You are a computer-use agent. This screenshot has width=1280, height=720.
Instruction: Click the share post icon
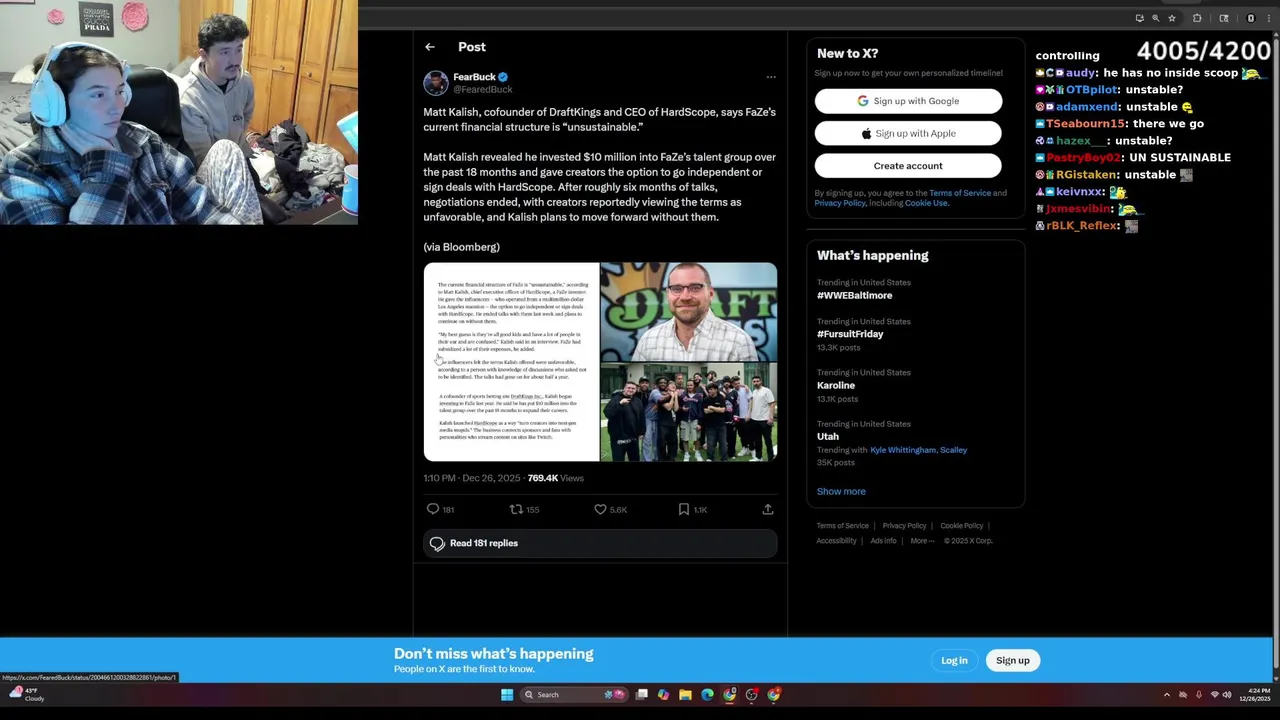point(768,509)
